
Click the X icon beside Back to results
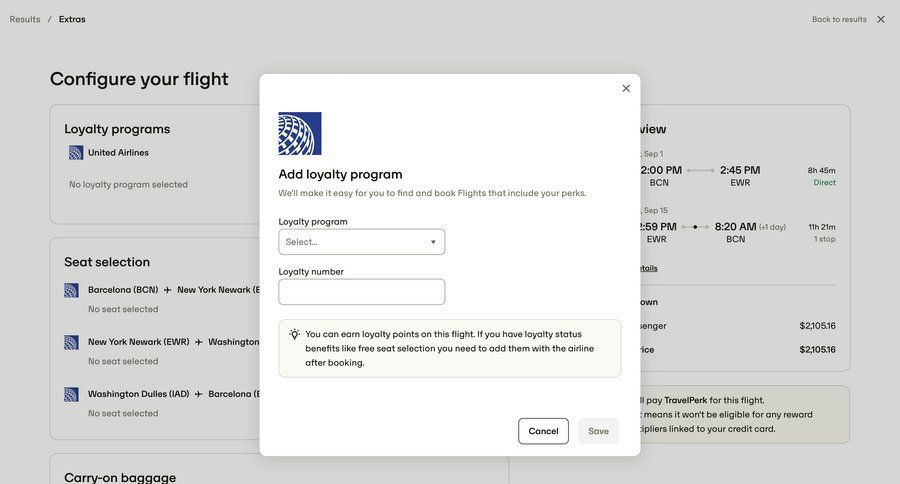[x=881, y=19]
